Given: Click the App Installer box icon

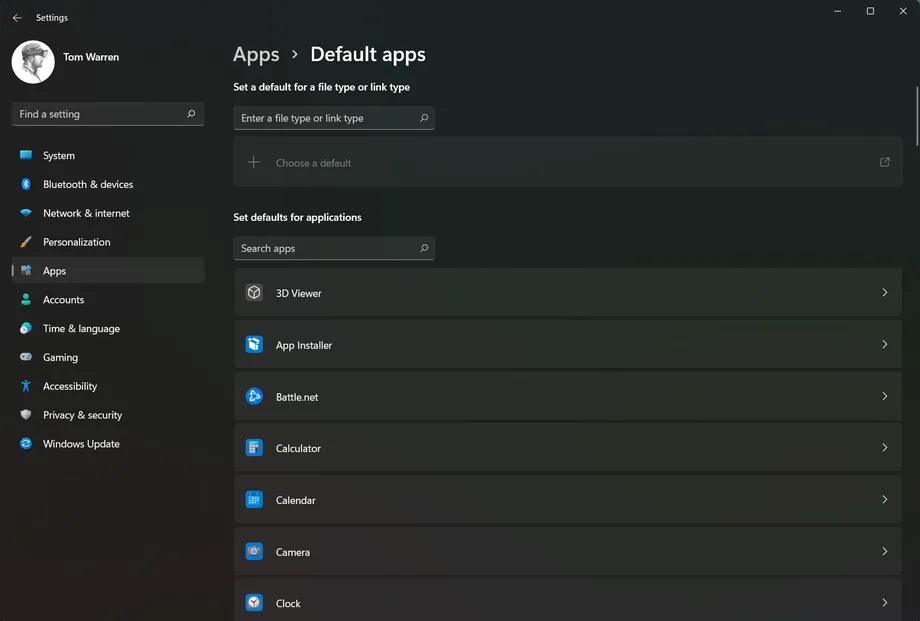Looking at the screenshot, I should [254, 344].
